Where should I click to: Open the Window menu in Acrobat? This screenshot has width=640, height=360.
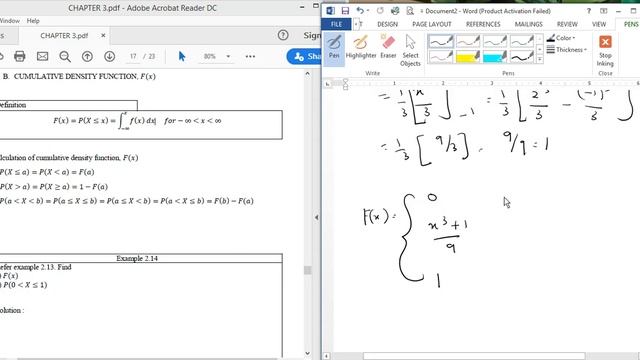point(9,21)
